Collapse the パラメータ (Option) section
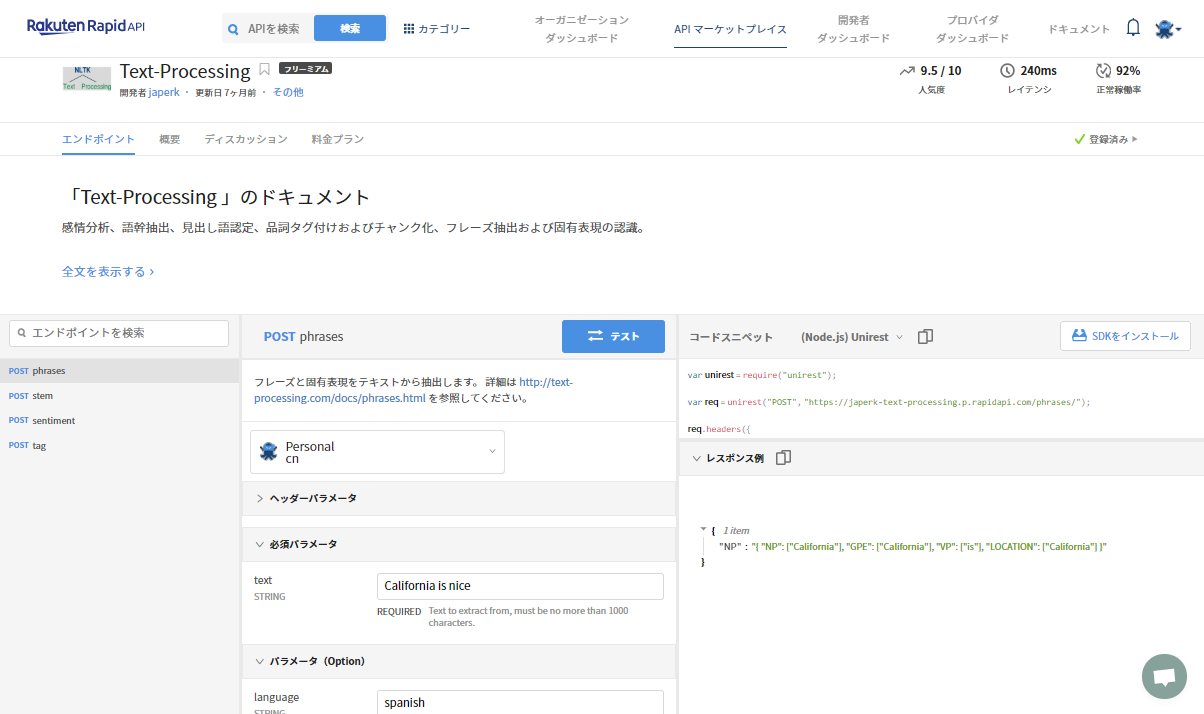1204x714 pixels. 460,661
